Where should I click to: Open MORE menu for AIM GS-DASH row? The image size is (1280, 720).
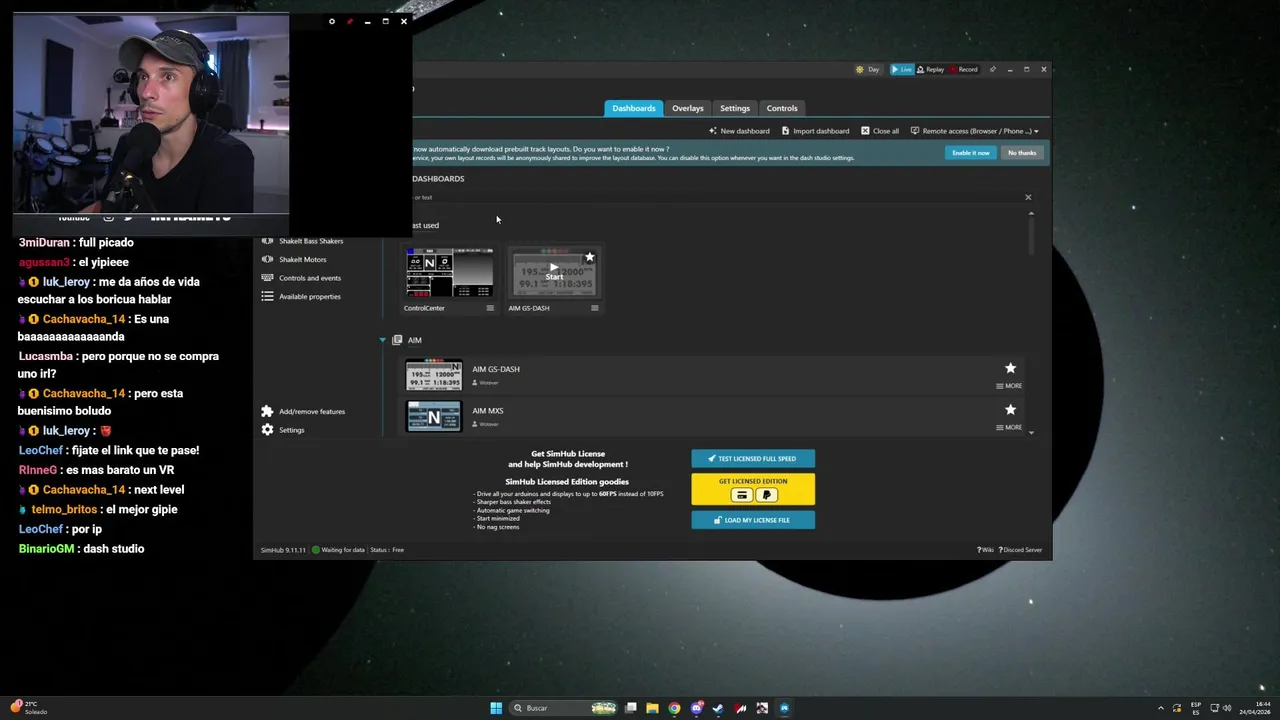coord(1008,386)
